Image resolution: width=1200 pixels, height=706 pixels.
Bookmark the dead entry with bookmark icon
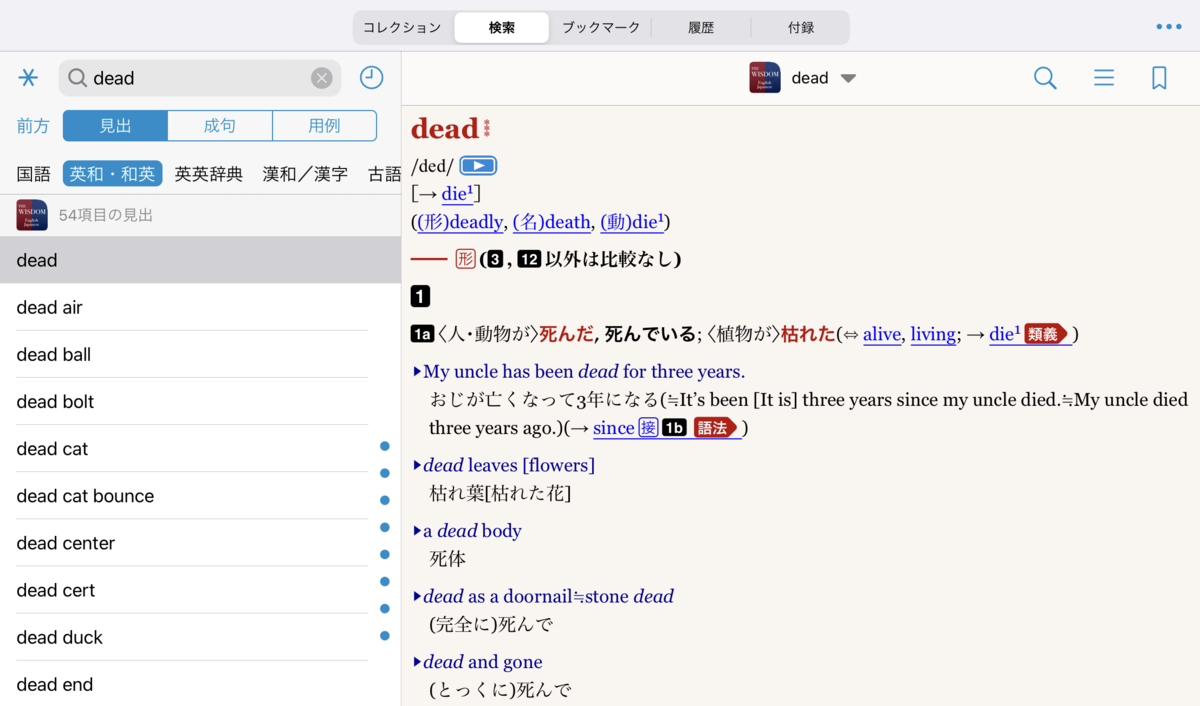(1159, 77)
